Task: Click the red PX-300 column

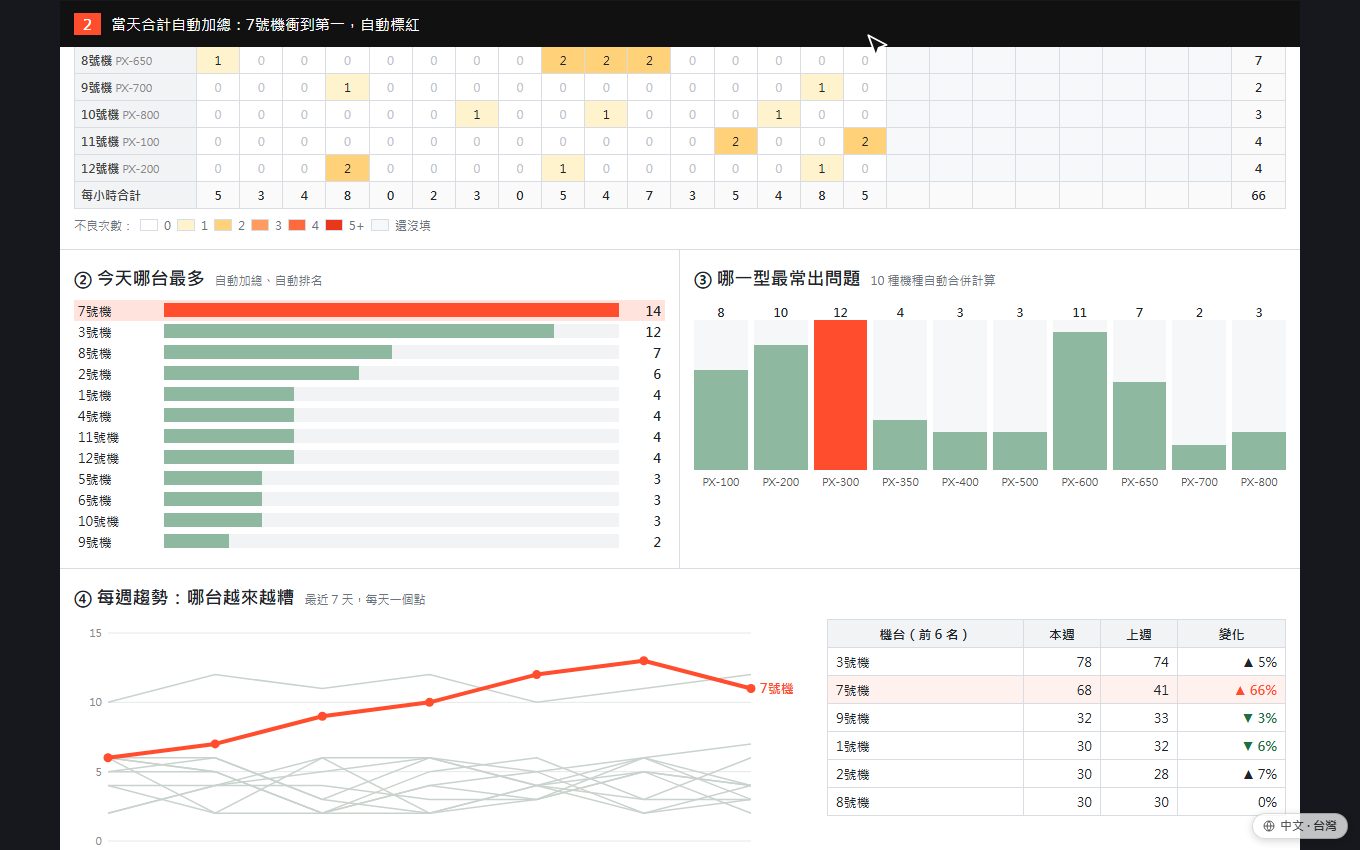Action: [x=840, y=395]
